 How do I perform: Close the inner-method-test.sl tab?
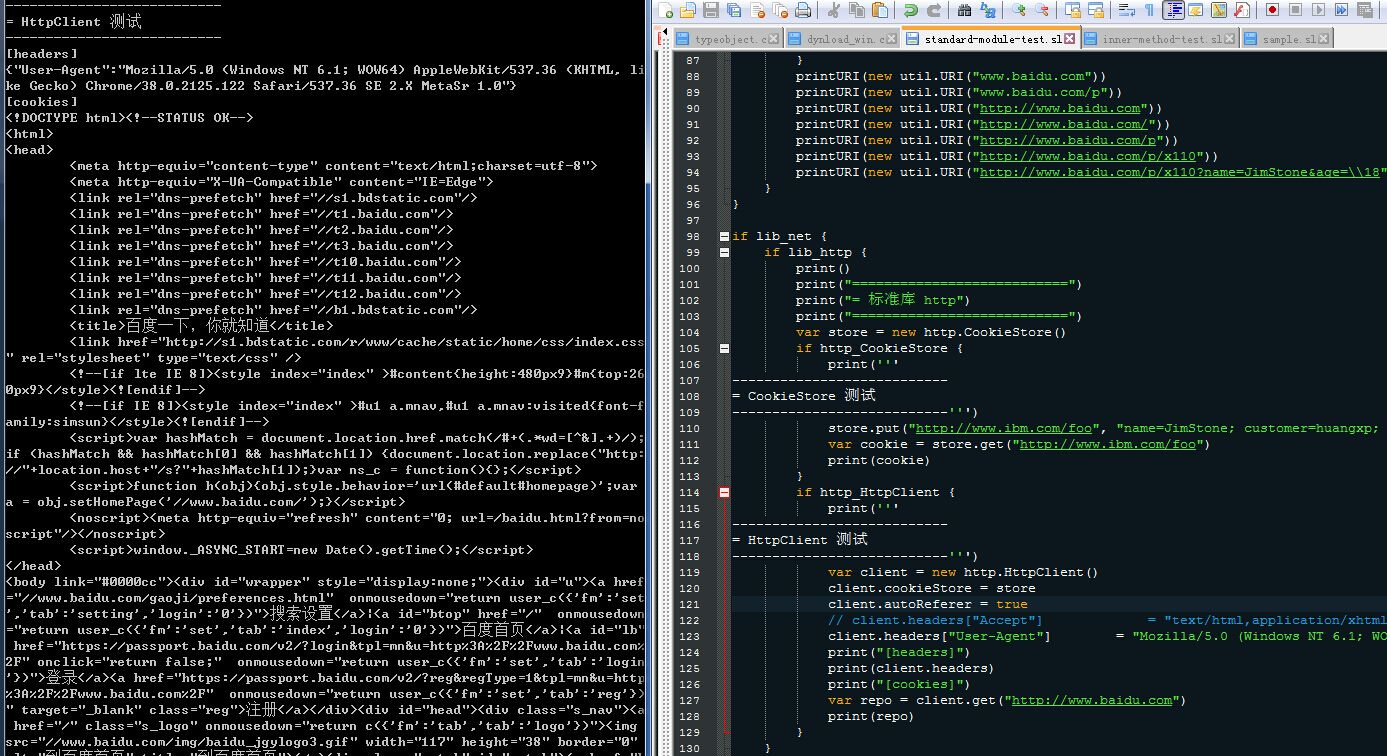click(1229, 39)
